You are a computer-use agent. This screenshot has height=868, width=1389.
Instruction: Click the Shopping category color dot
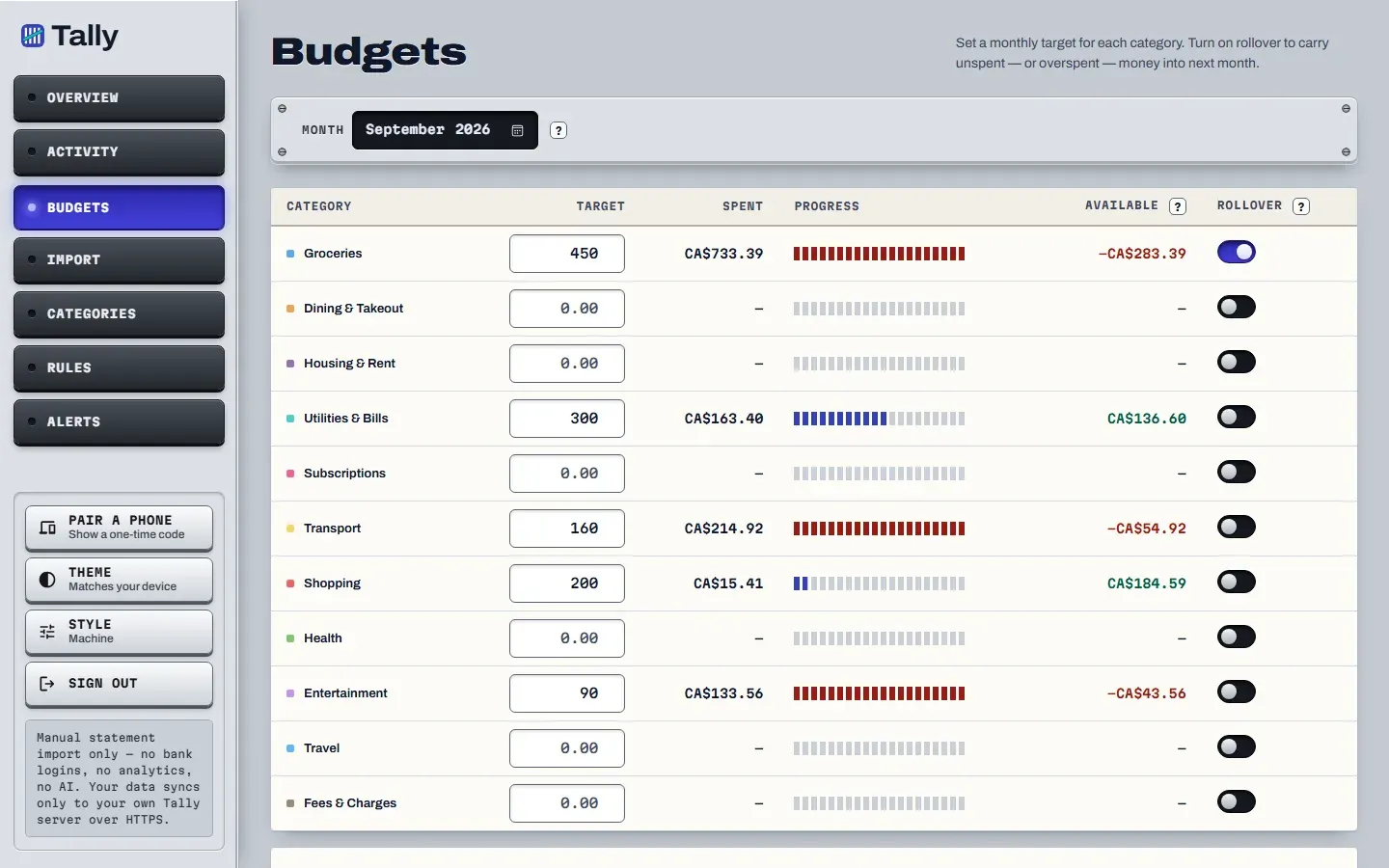[x=290, y=583]
